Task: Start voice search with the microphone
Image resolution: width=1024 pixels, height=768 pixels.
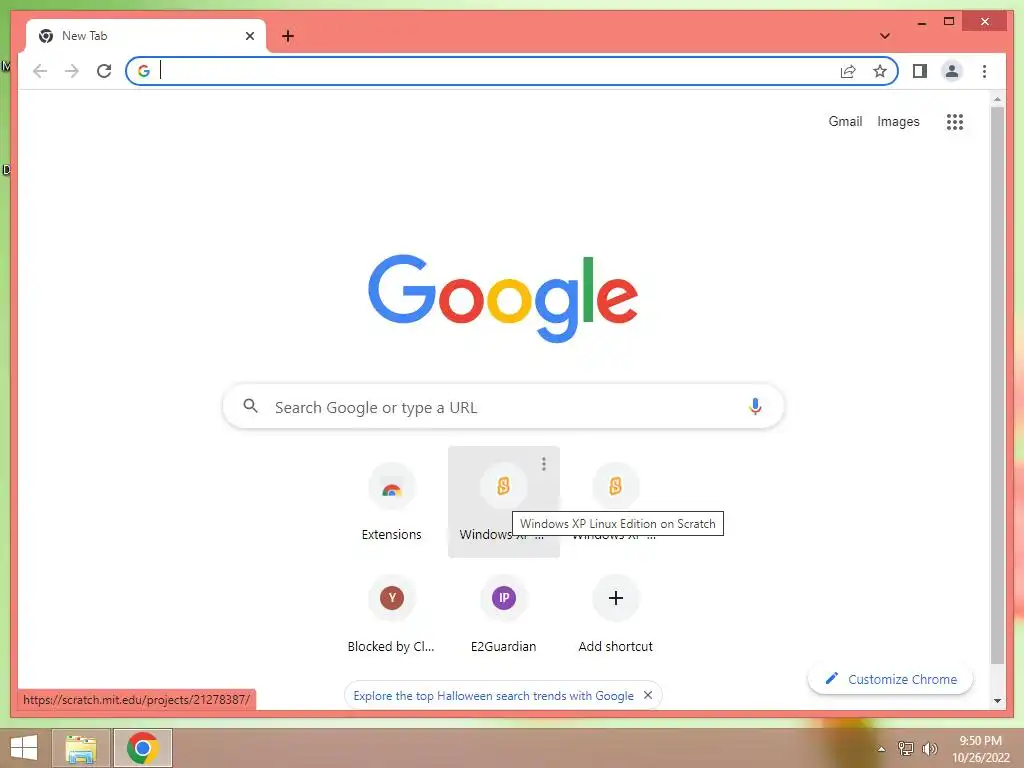Action: [755, 407]
